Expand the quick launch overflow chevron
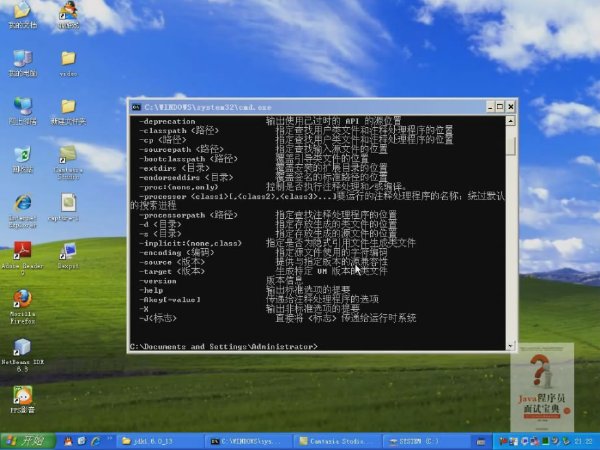Viewport: 600px width, 450px height. (x=110, y=439)
